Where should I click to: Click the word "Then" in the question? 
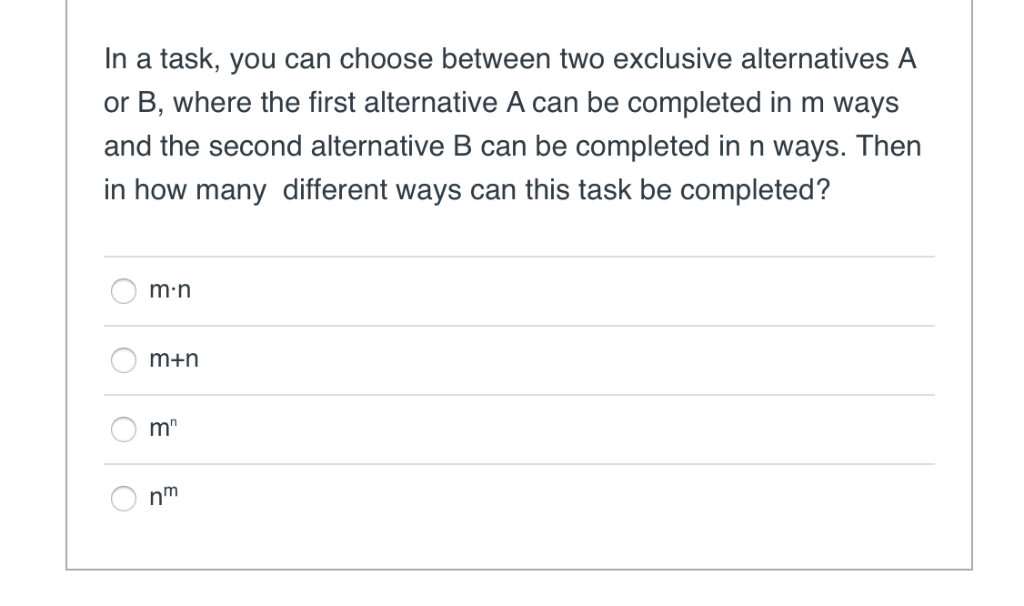888,146
